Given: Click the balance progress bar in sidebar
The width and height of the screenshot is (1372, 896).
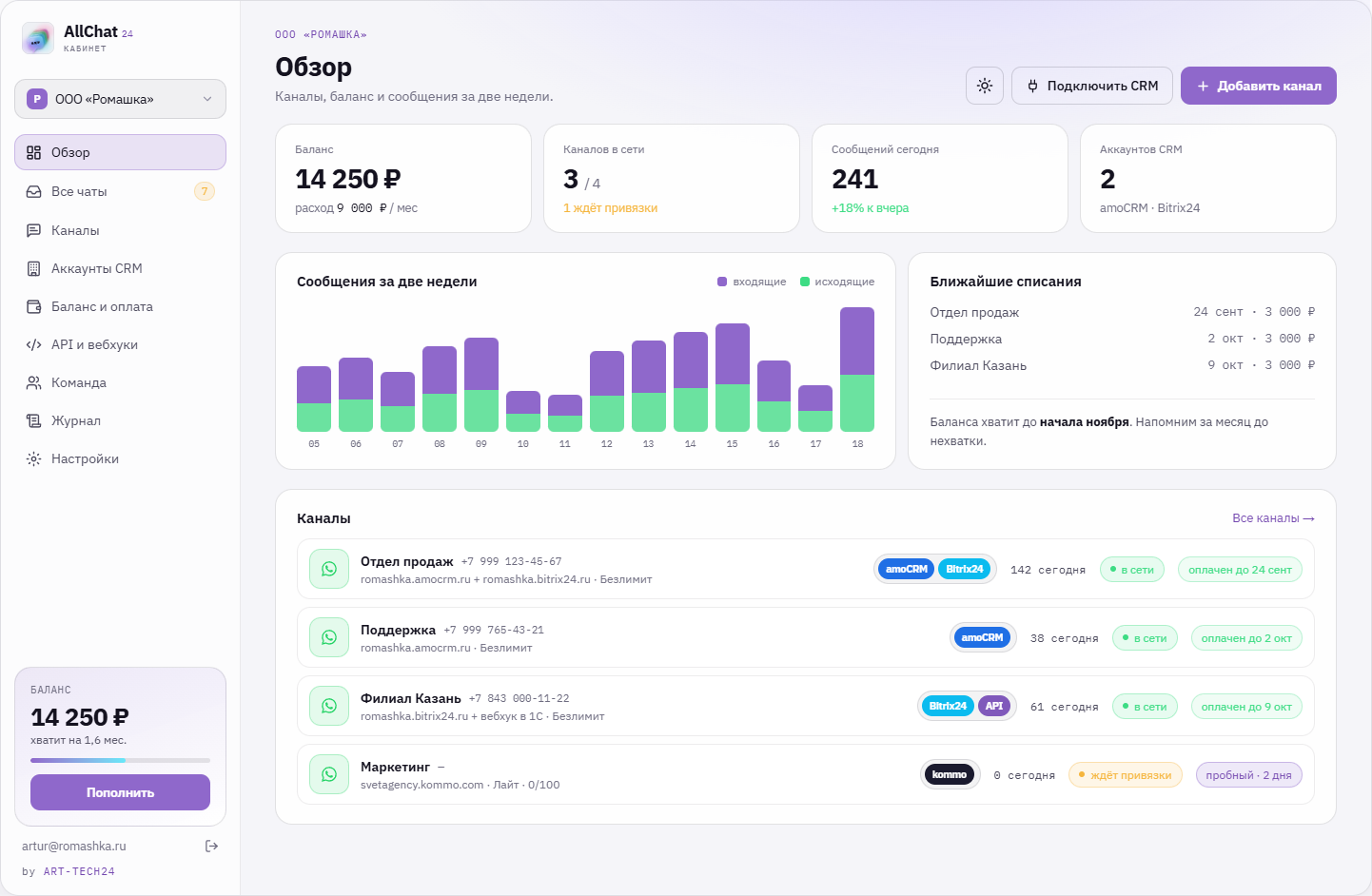Looking at the screenshot, I should tap(120, 760).
